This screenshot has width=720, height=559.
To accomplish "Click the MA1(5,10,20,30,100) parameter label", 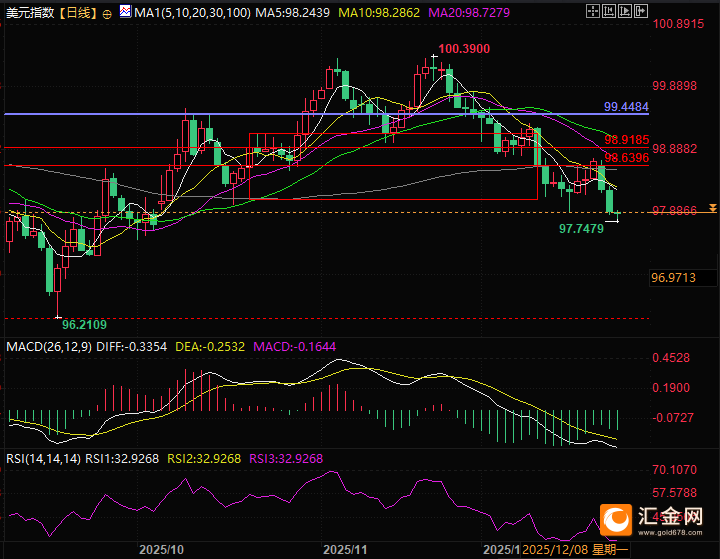I will (x=193, y=13).
